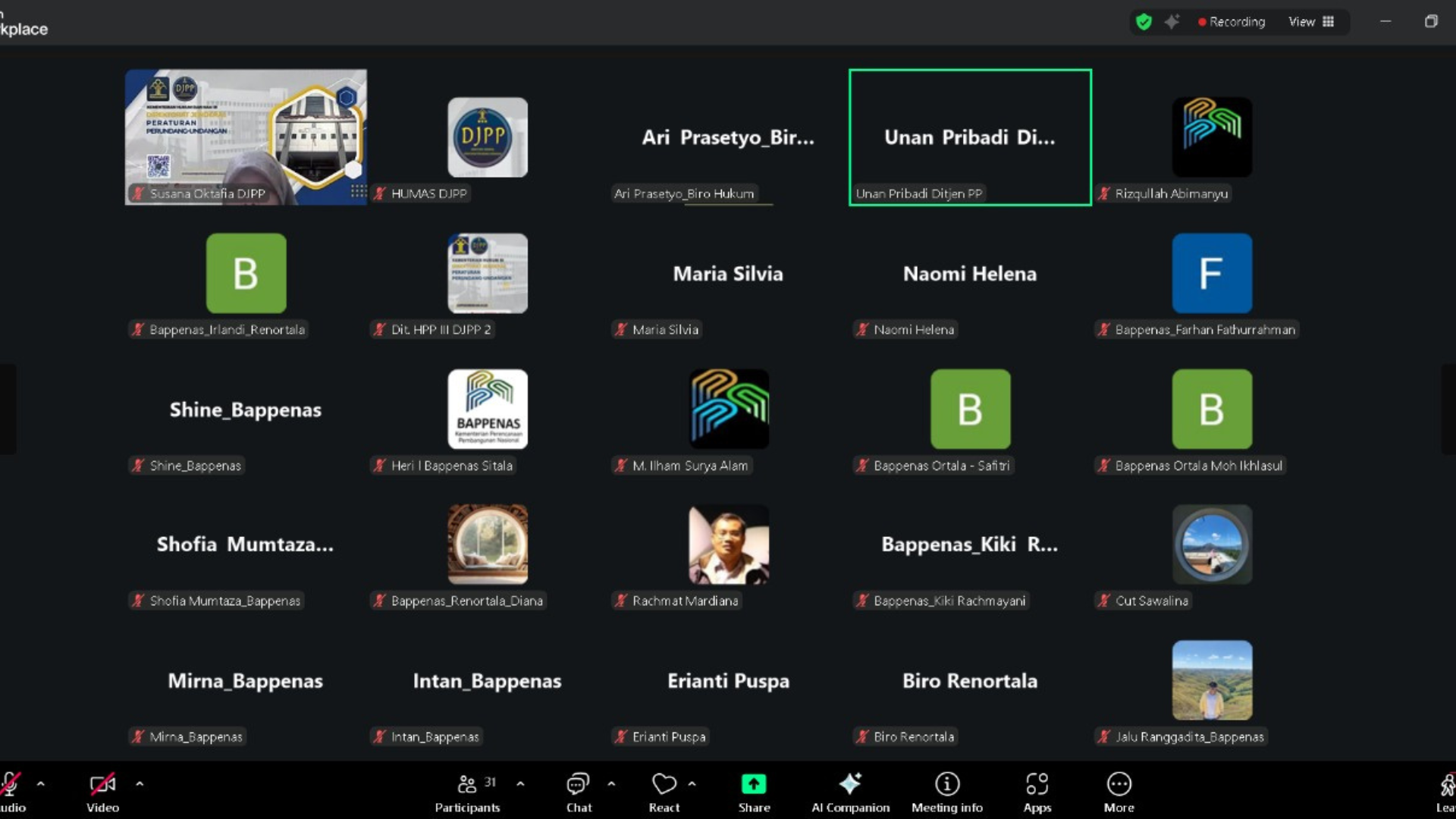1456x819 pixels.
Task: Select the Unan Pribadi Ditjen PP tile
Action: coord(970,137)
